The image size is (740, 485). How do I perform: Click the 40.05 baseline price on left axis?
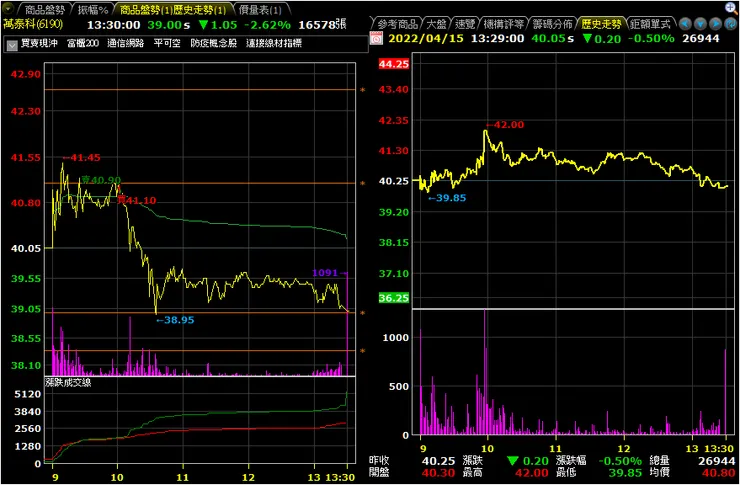(26, 248)
